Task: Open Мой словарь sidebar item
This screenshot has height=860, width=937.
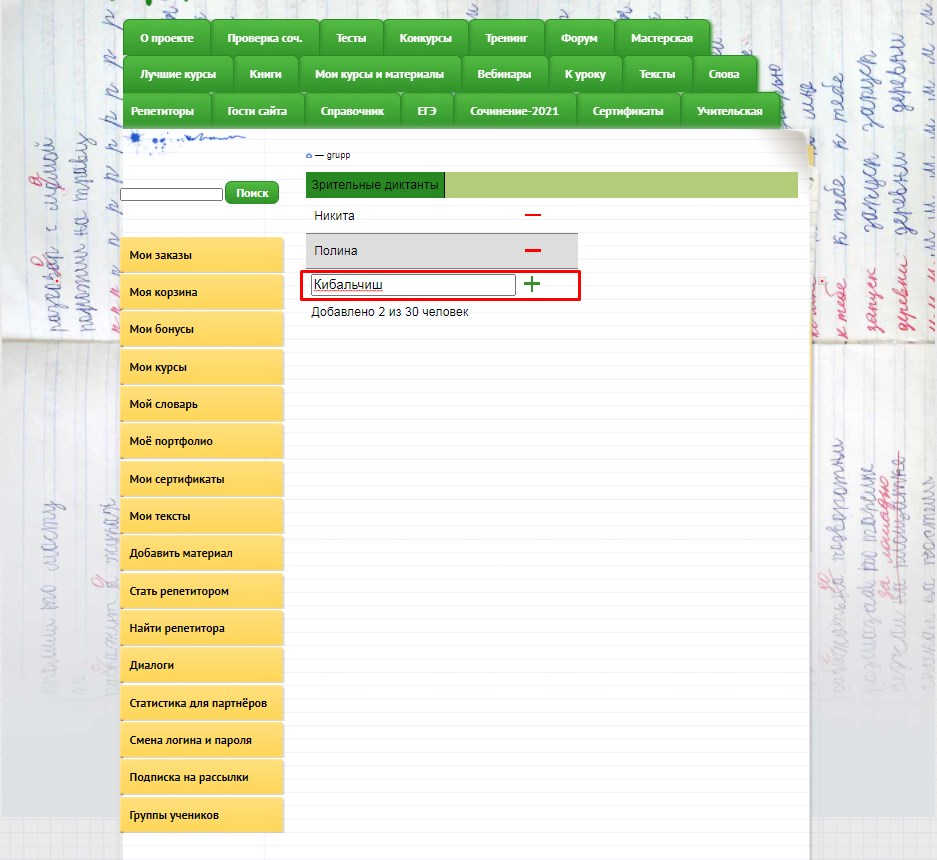Action: coord(201,404)
